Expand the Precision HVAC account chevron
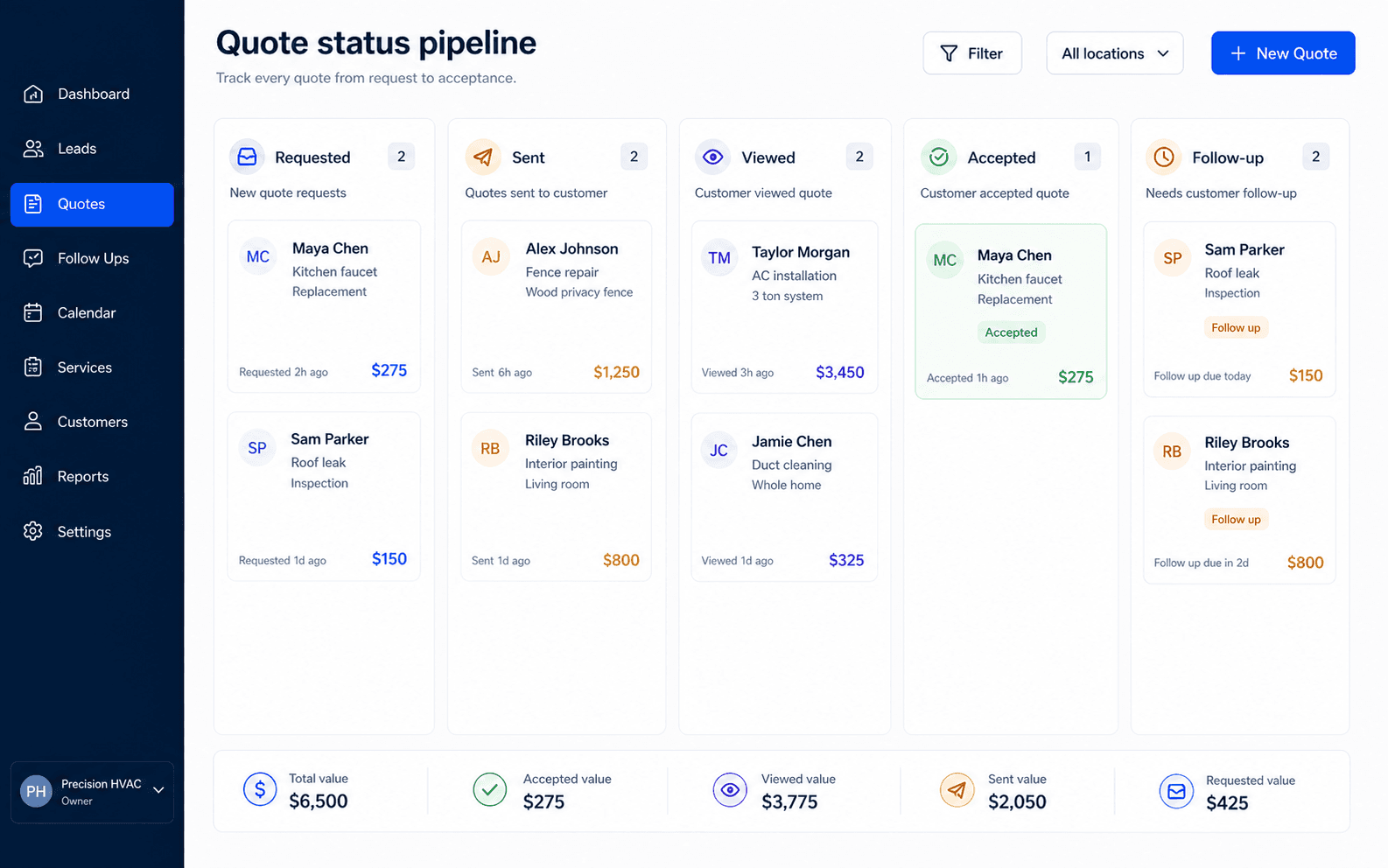This screenshot has height=868, width=1388. tap(158, 790)
